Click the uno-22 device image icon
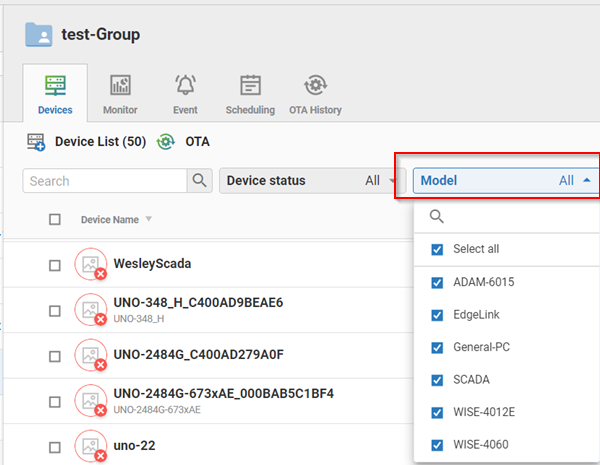Viewport: 600px width, 465px height. (x=90, y=446)
